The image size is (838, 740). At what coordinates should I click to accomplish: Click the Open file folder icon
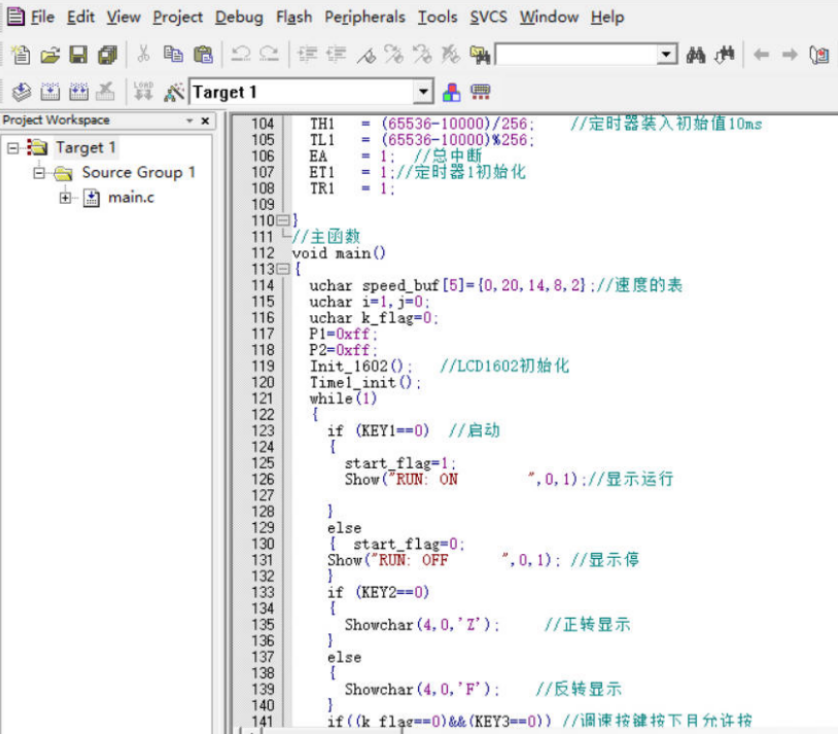50,55
